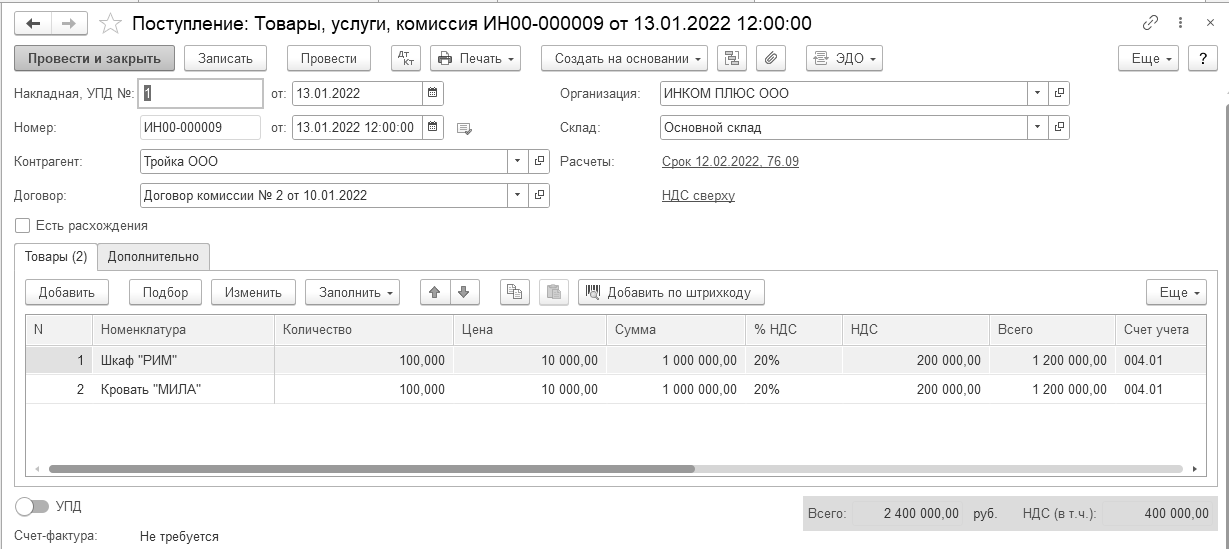1229x549 pixels.
Task: Open Склад record with open icon
Action: (1060, 128)
